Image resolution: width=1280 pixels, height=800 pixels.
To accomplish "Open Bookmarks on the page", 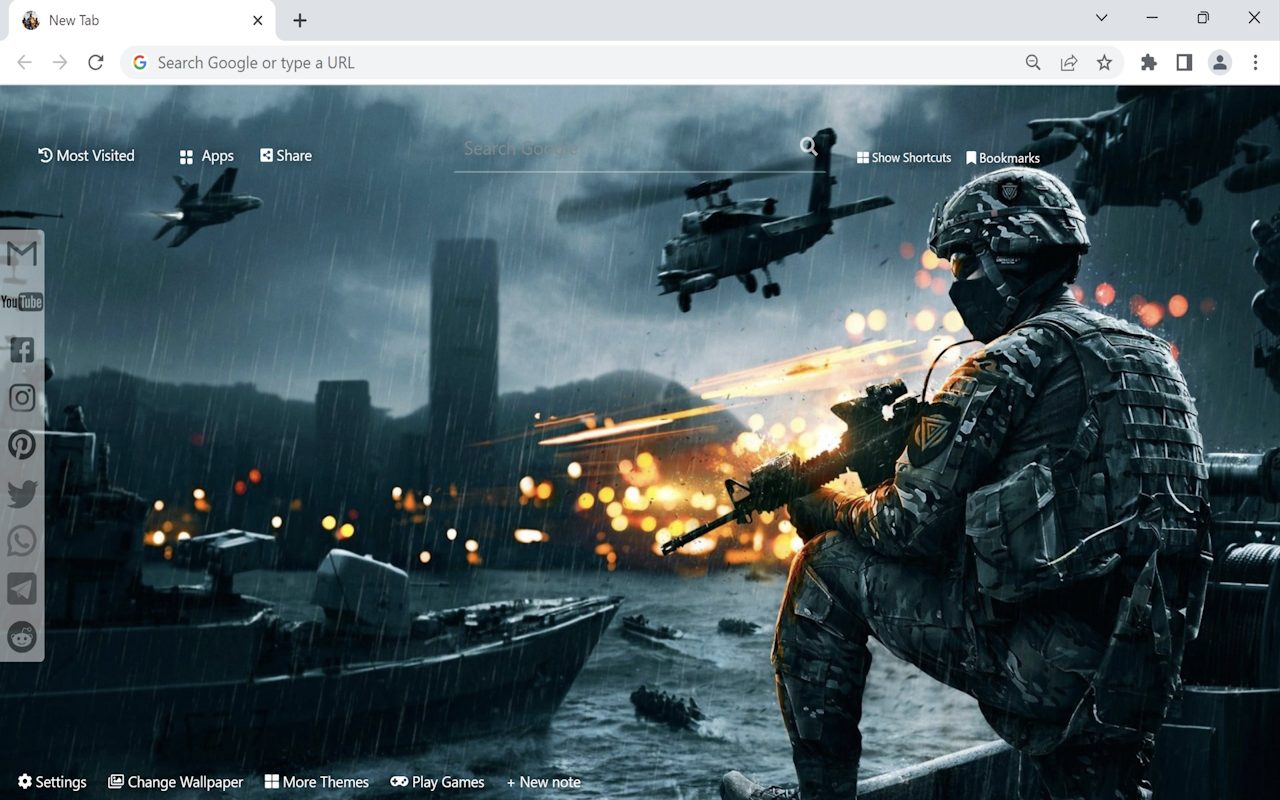I will pos(1003,158).
